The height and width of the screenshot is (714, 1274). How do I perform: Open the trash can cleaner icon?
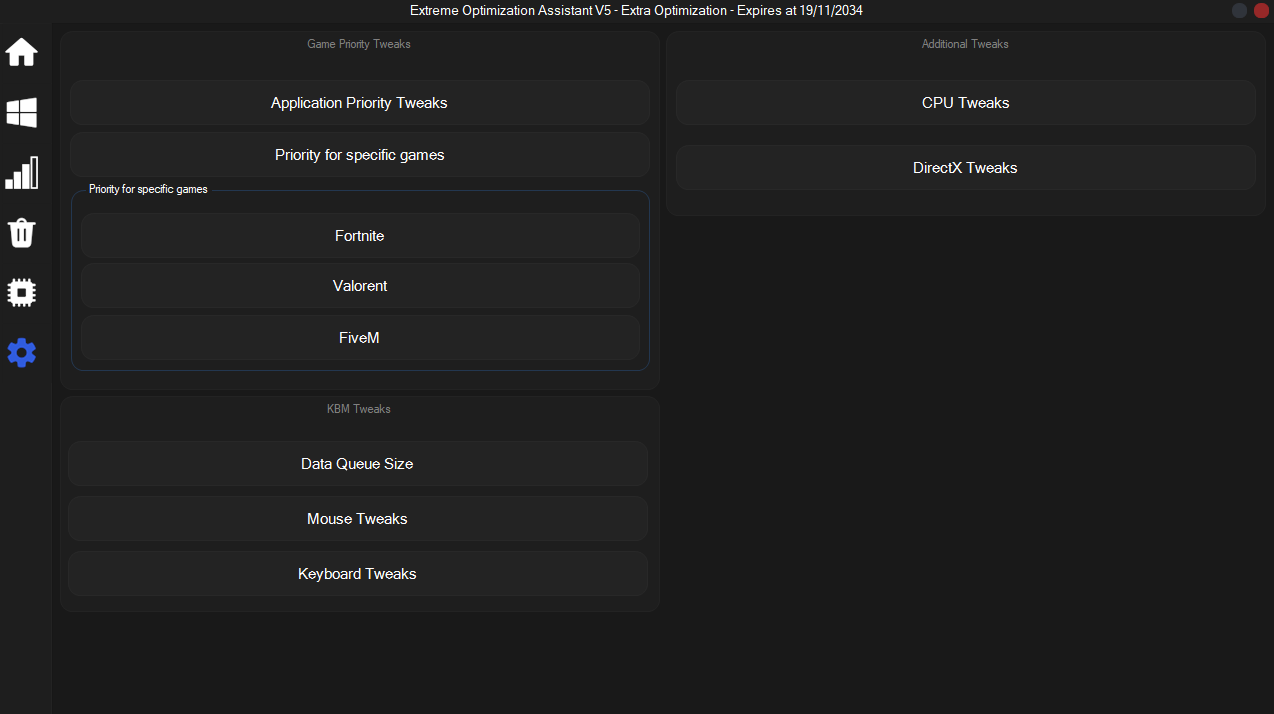pyautogui.click(x=22, y=233)
